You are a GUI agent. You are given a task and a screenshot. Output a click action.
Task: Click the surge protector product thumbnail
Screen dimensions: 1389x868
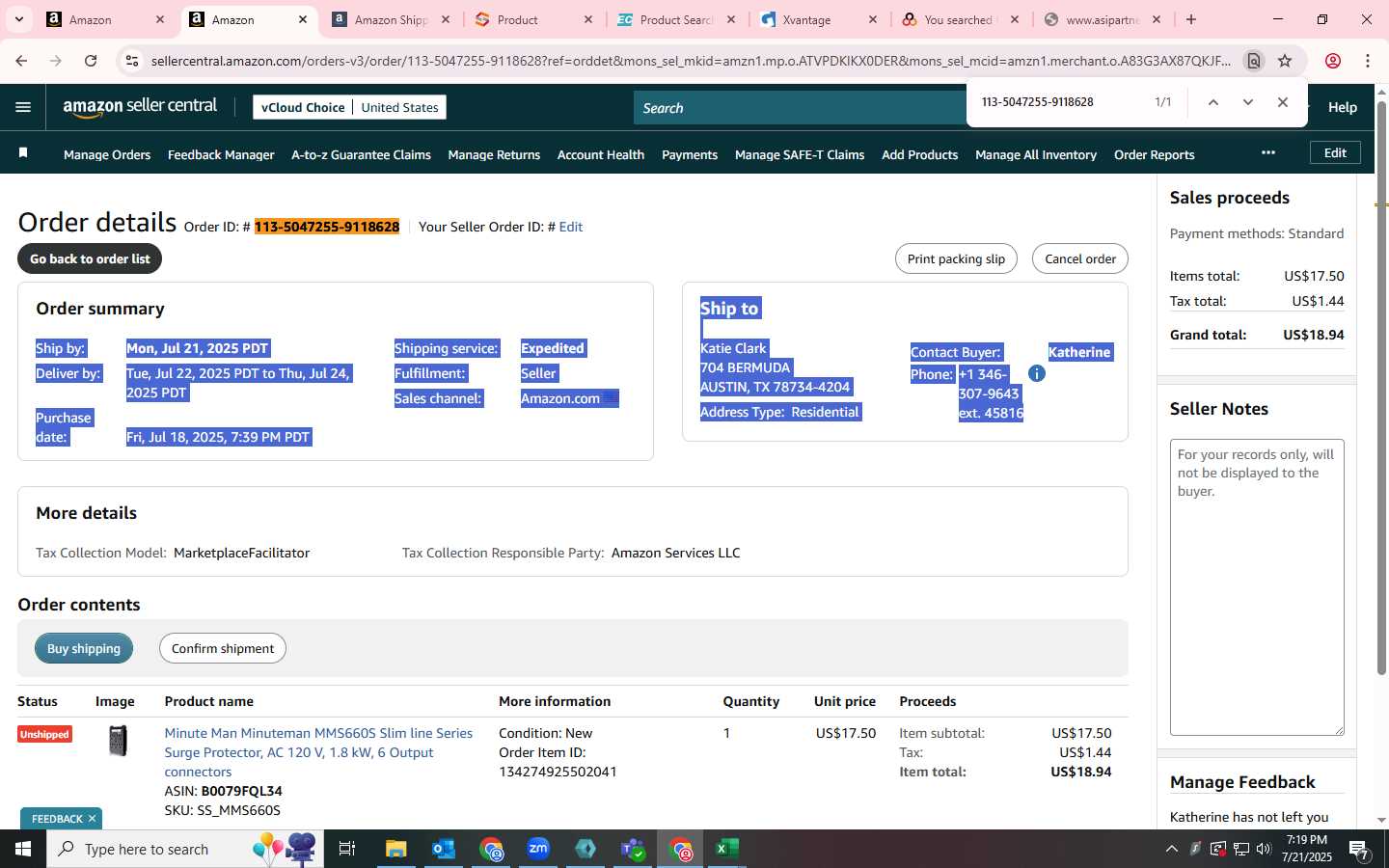118,741
